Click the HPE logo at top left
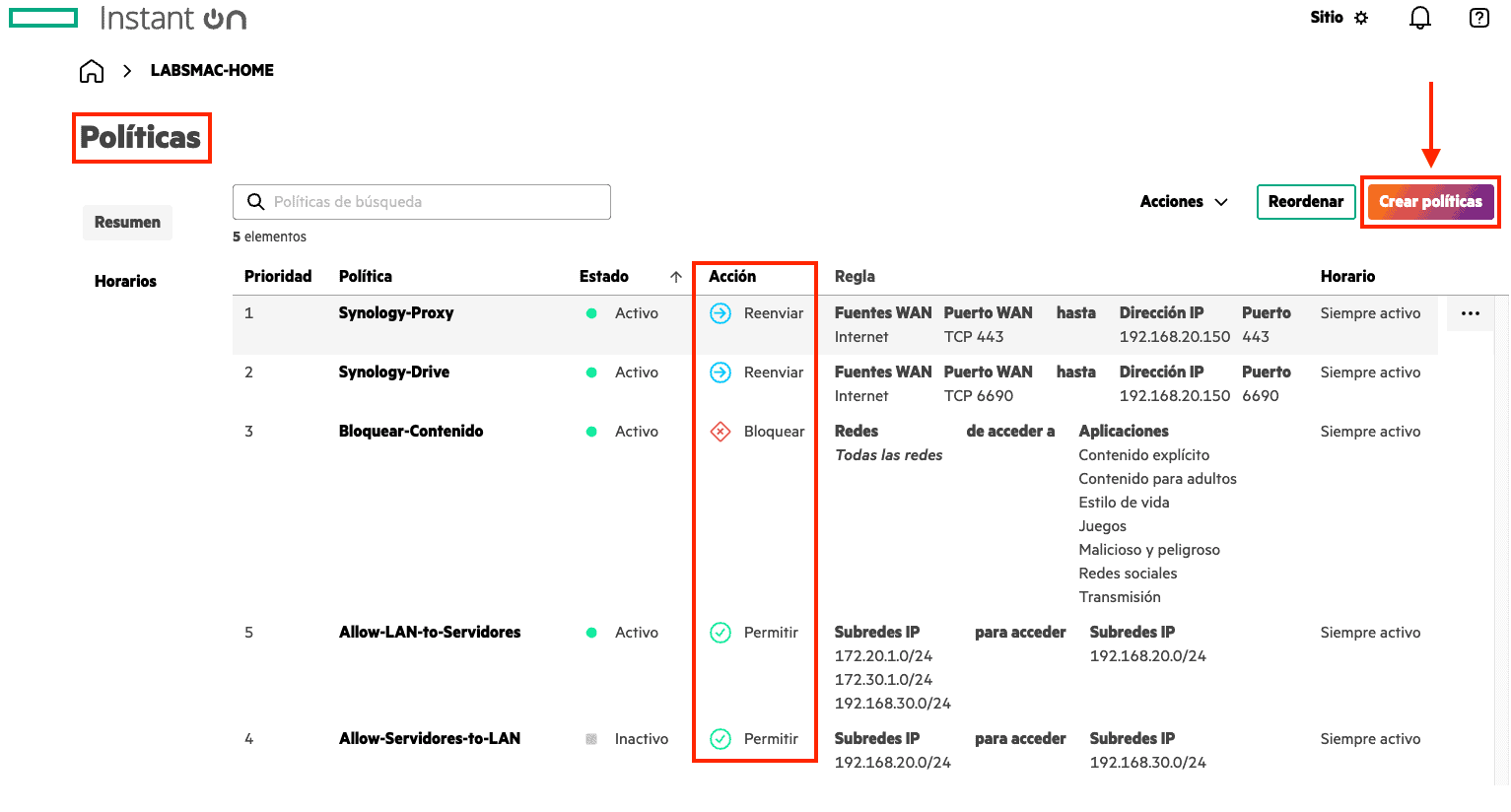Screen dimensions: 1511x812 (x=43, y=18)
